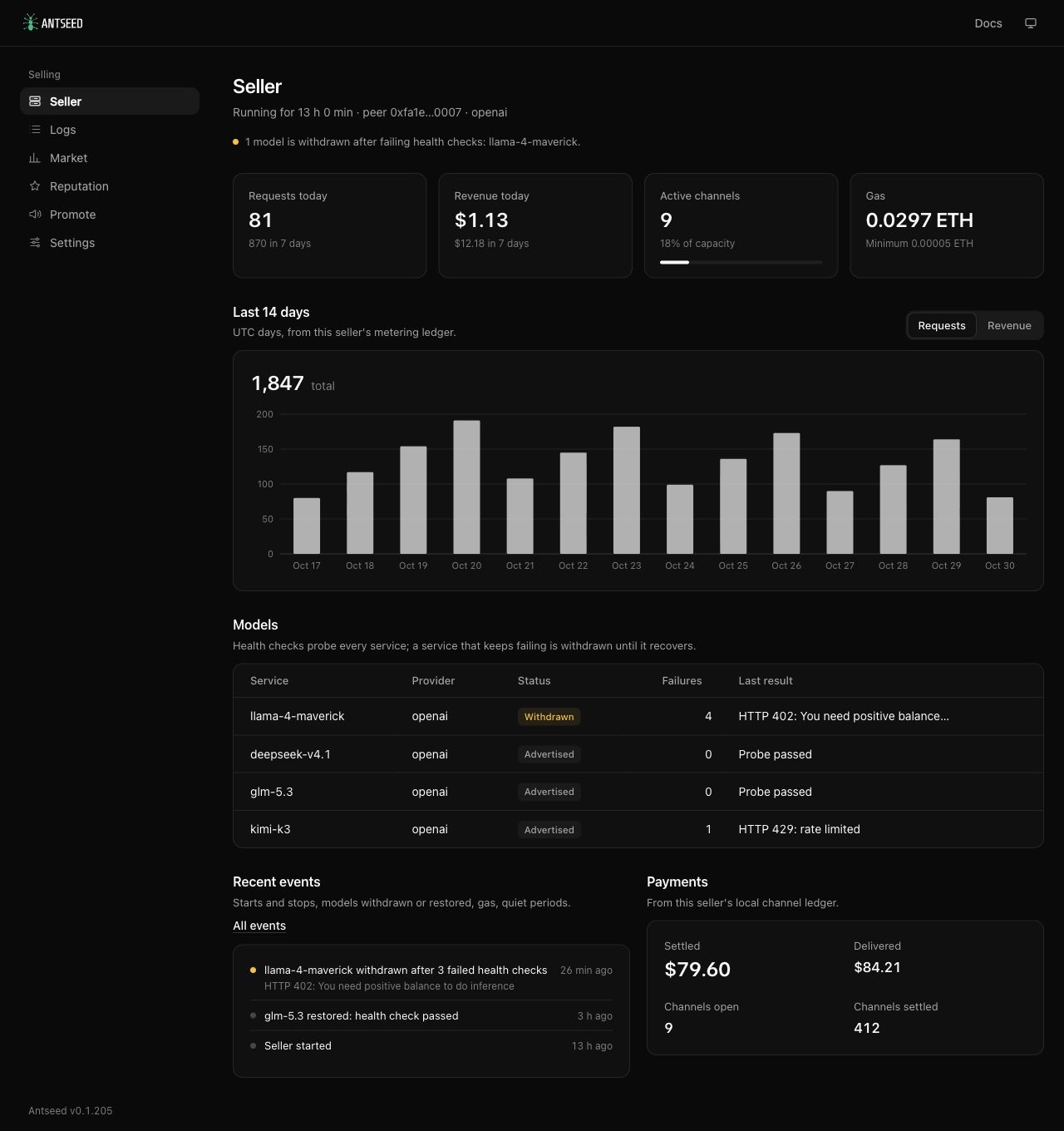This screenshot has height=1131, width=1064.
Task: Click the Requests today value 81
Action: (260, 220)
